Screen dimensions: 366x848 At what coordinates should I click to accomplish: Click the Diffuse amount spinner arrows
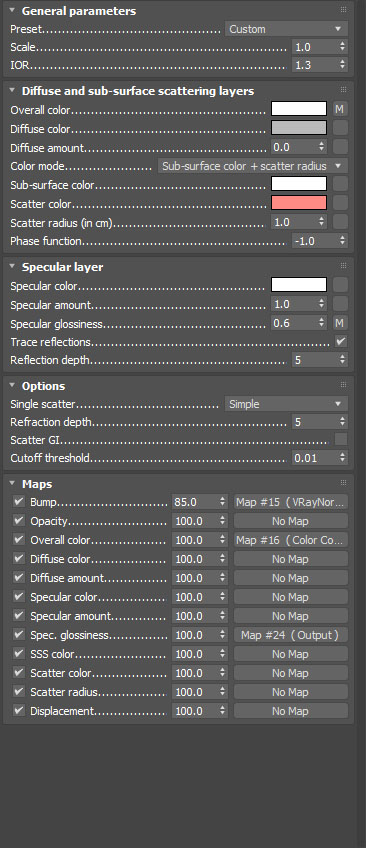[322, 146]
